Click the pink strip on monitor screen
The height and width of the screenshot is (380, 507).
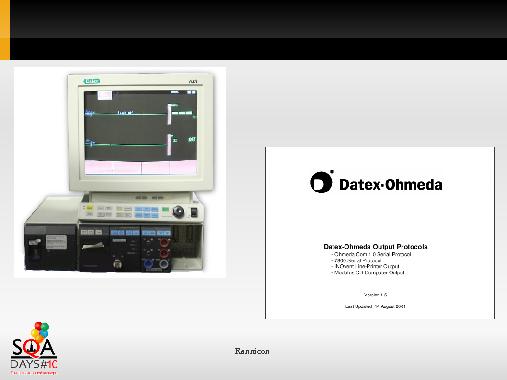140,167
